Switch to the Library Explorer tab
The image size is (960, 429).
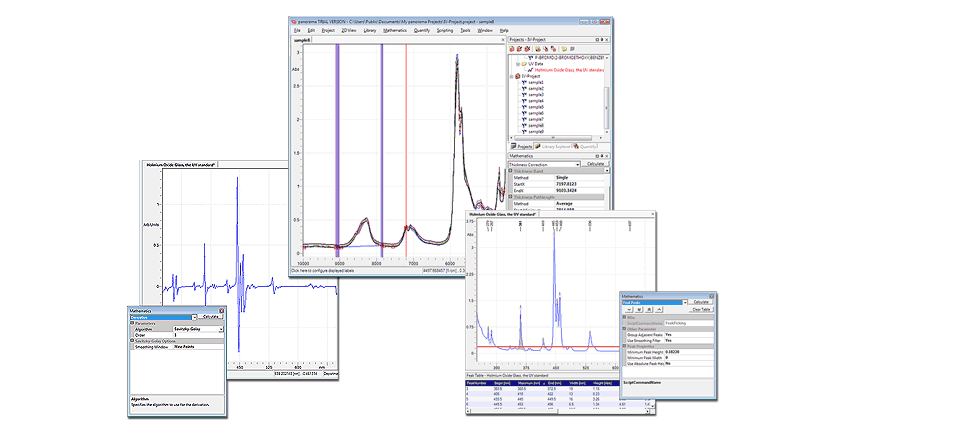pyautogui.click(x=553, y=146)
